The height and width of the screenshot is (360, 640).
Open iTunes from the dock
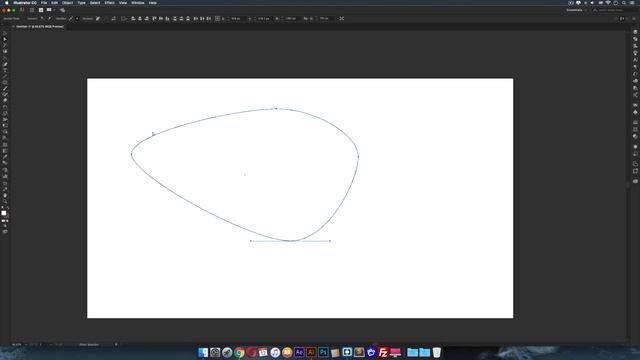click(275, 352)
